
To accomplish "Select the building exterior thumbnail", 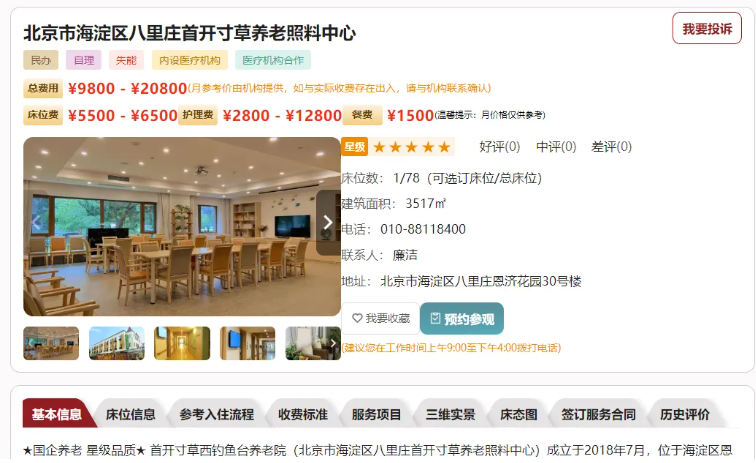I will pyautogui.click(x=117, y=343).
